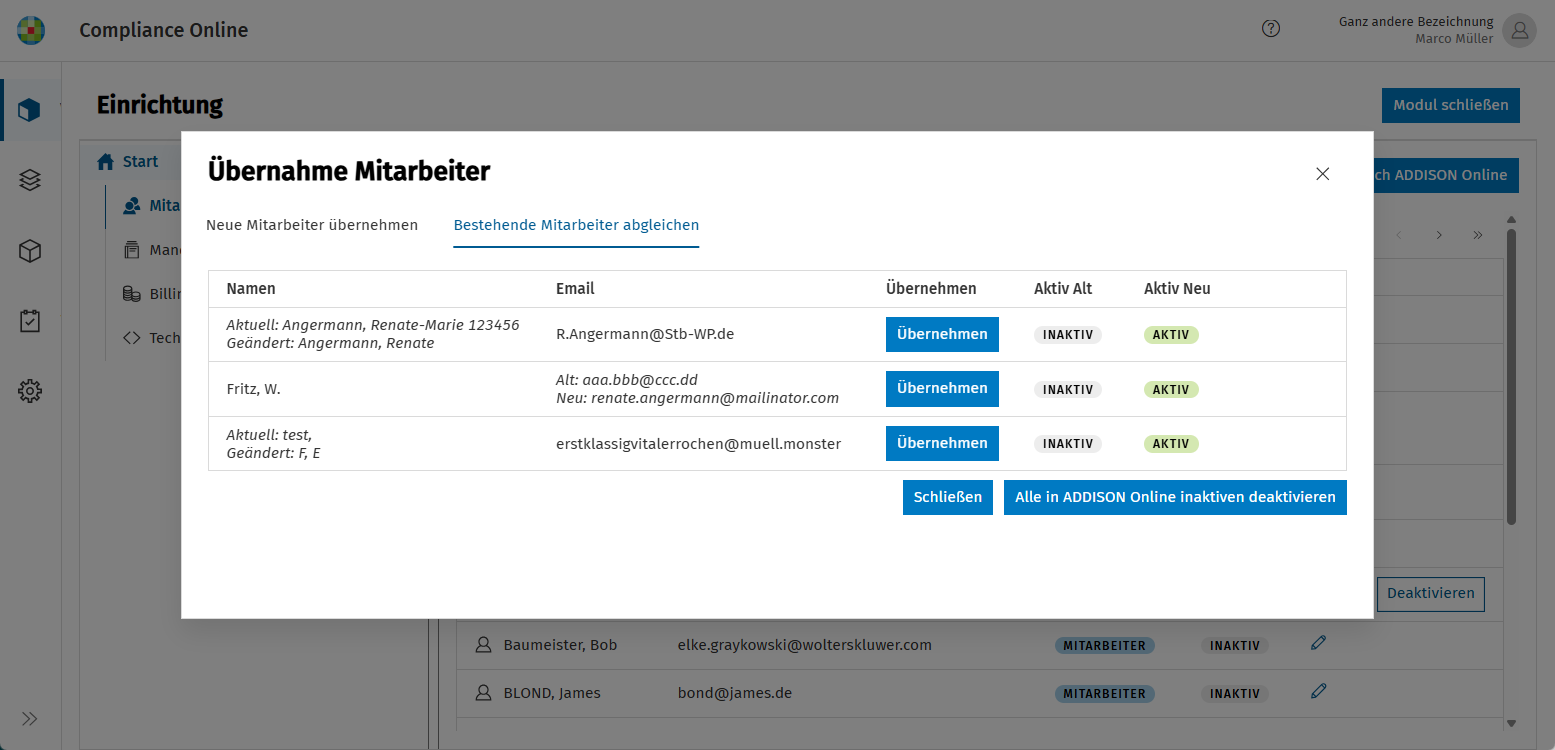Screen dimensions: 1555x750
Task: Select the solid cube sidebar icon
Action: (x=30, y=109)
